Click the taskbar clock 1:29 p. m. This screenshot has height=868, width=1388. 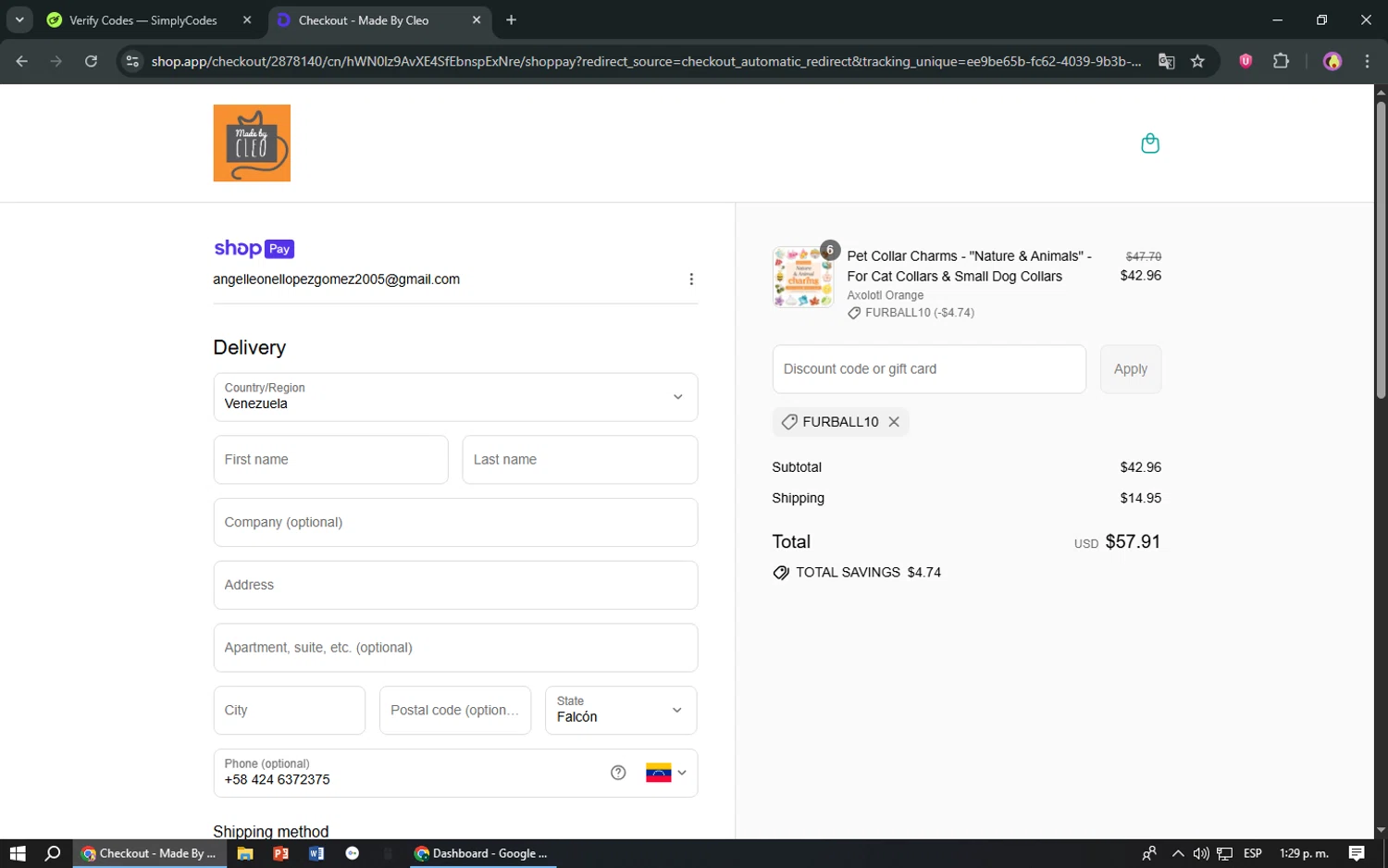pos(1304,853)
